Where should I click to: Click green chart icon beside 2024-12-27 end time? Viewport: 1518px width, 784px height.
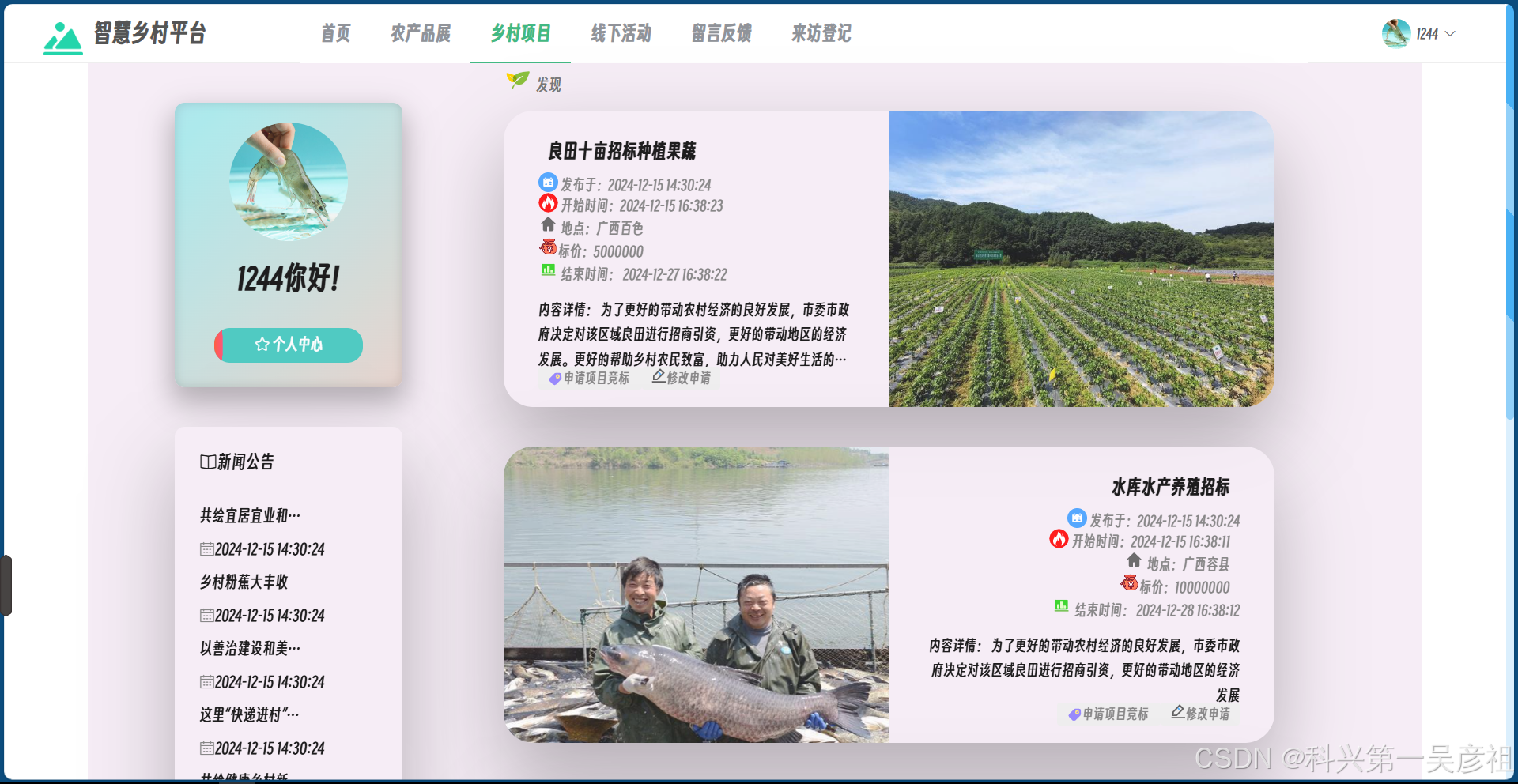(548, 270)
